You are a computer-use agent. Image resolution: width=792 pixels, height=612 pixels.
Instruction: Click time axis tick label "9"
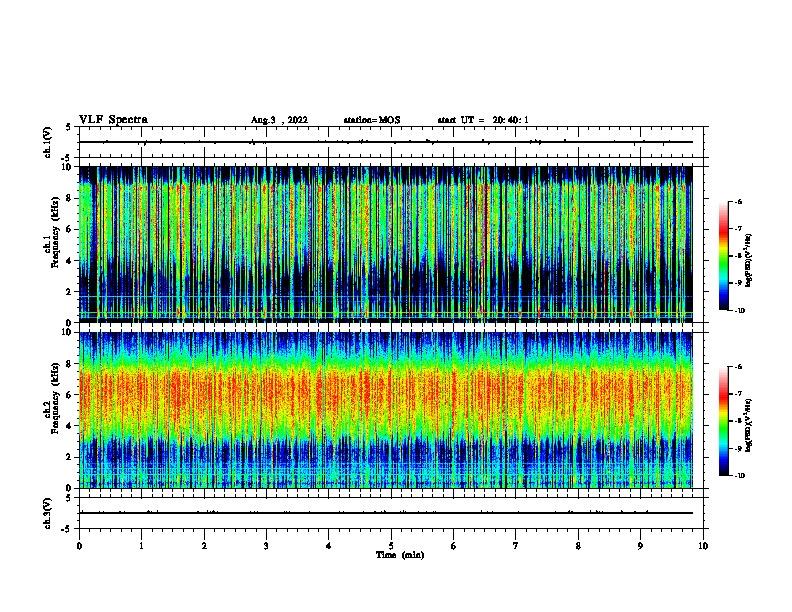[x=640, y=546]
